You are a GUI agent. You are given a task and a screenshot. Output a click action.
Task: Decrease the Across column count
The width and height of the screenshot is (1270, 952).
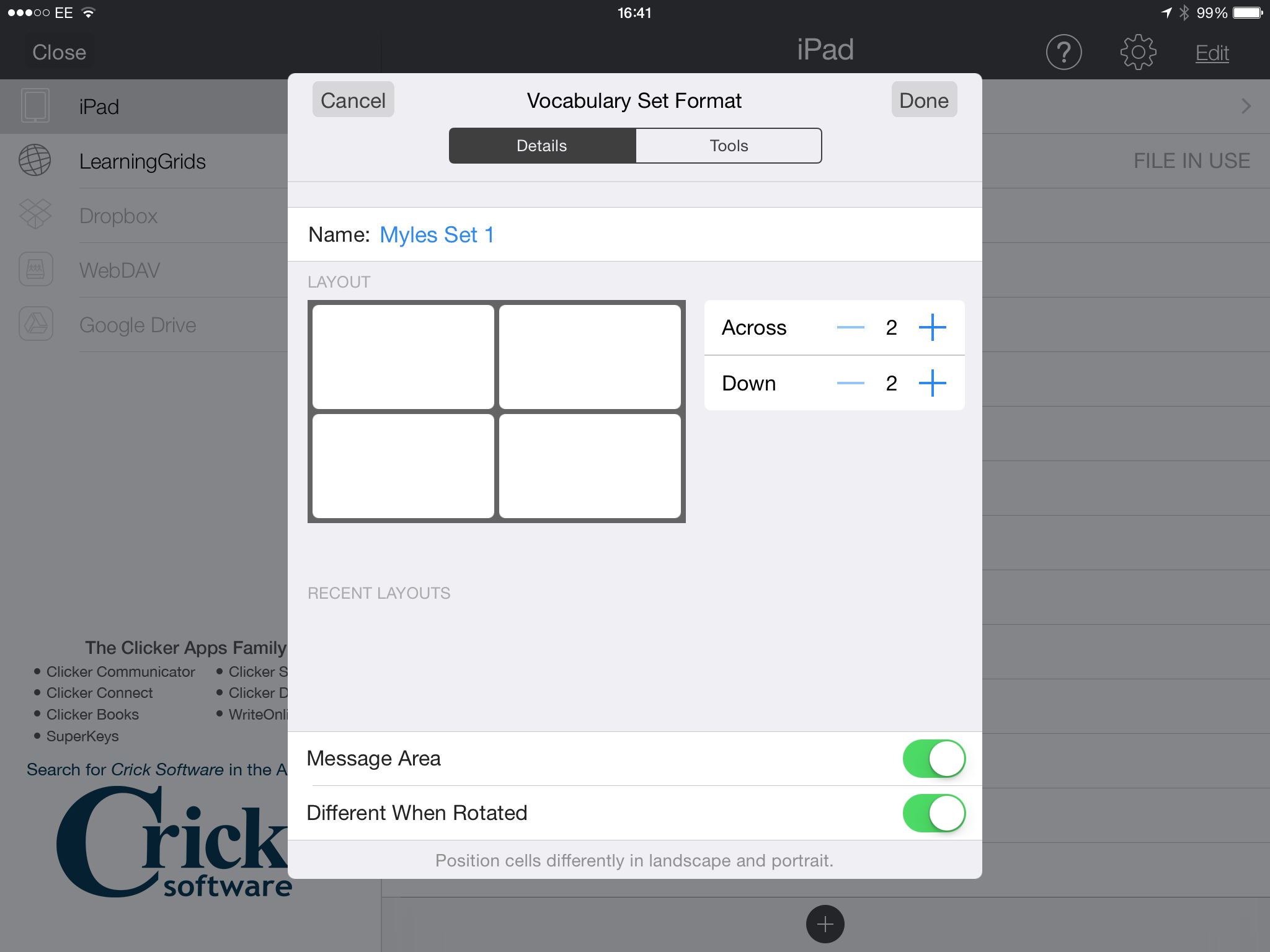tap(850, 327)
